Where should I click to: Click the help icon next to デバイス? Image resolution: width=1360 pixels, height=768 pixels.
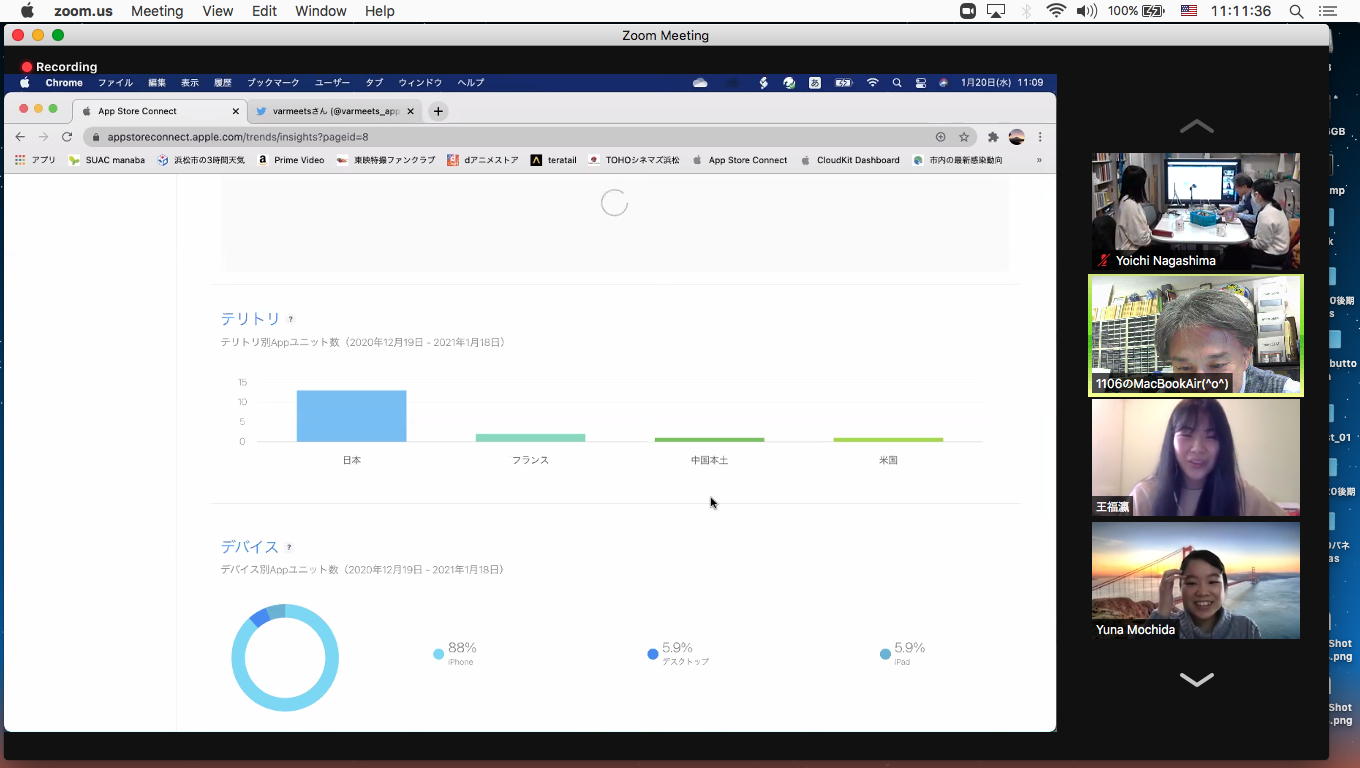click(x=289, y=547)
